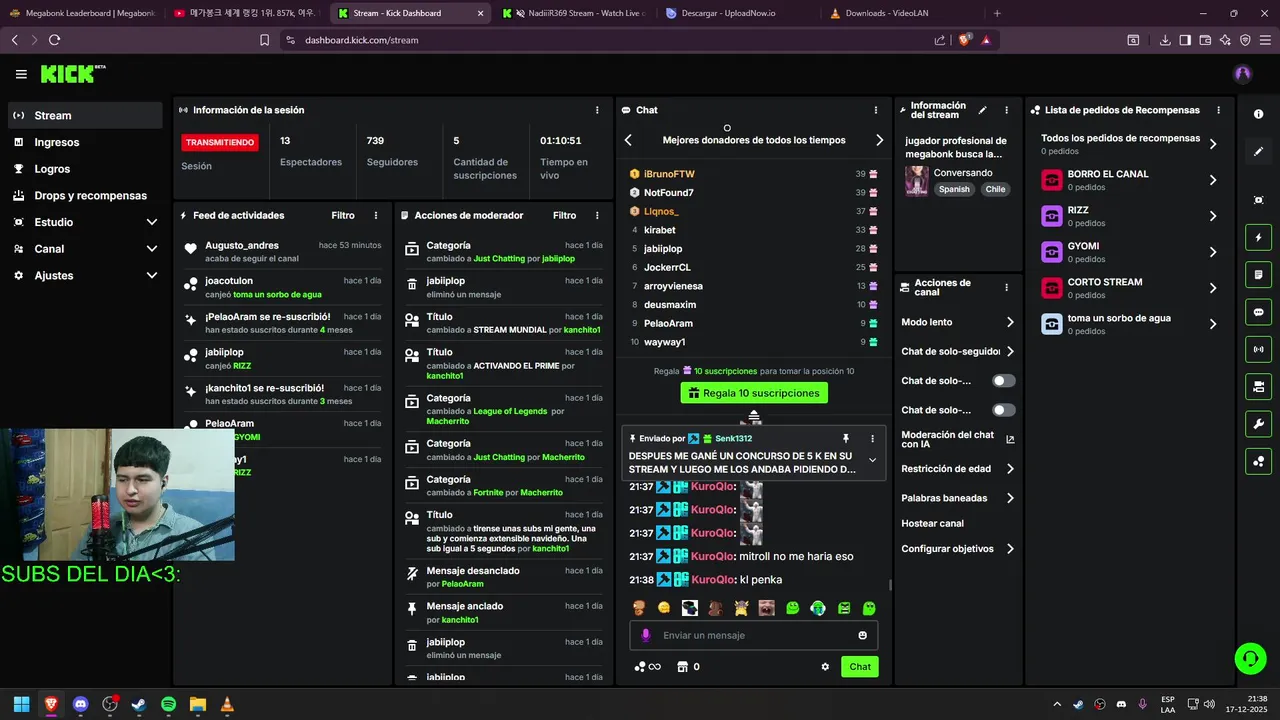Toggle the broadcast signal widget in the right sidebar
The image size is (1280, 720).
pyautogui.click(x=1258, y=349)
